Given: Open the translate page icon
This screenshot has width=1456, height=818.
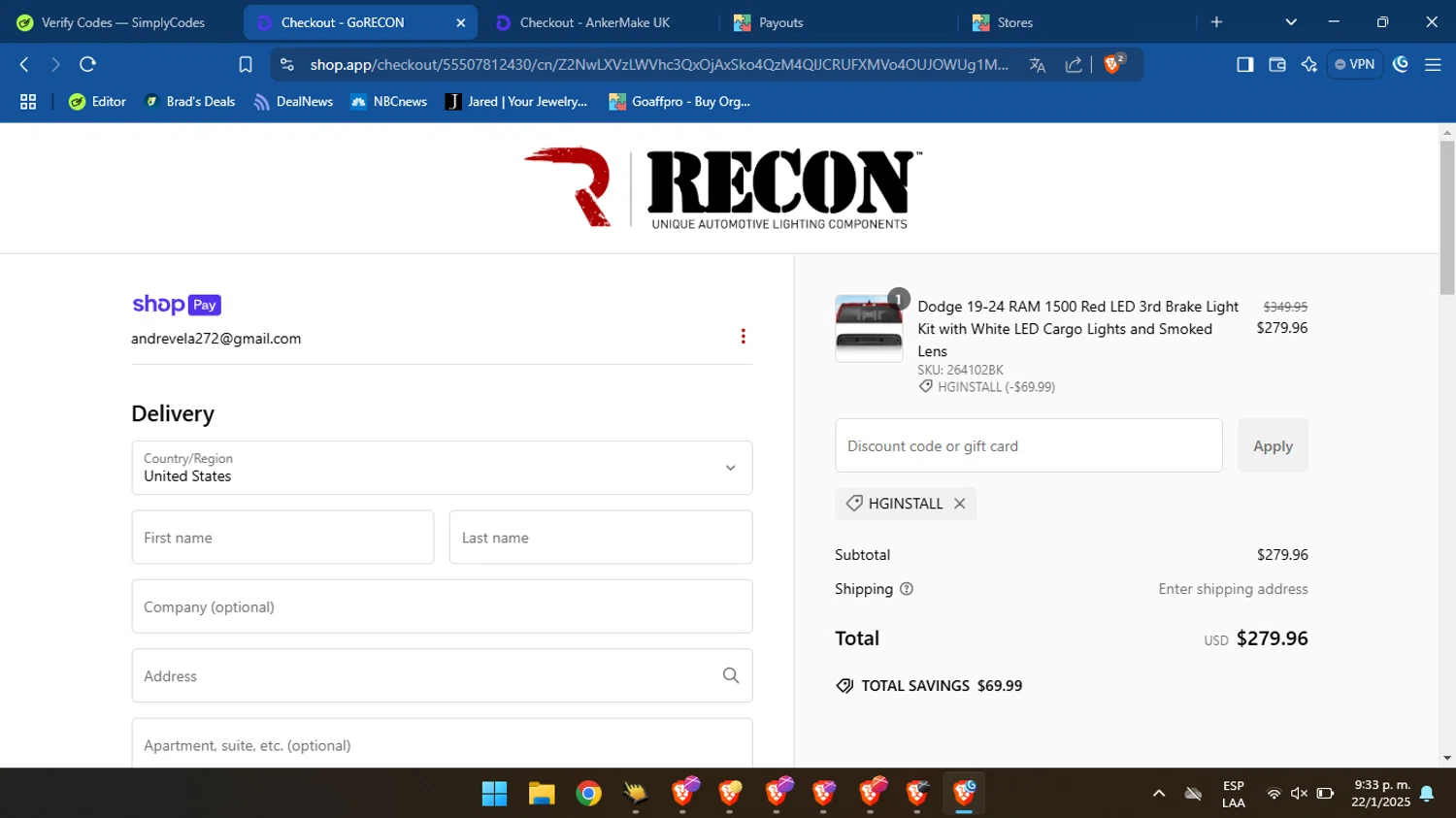Looking at the screenshot, I should [x=1038, y=65].
